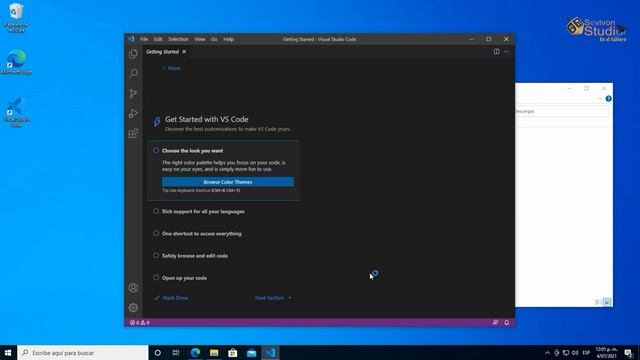Select 'Open up your code' step
Screen dimensions: 640x360
(x=184, y=278)
